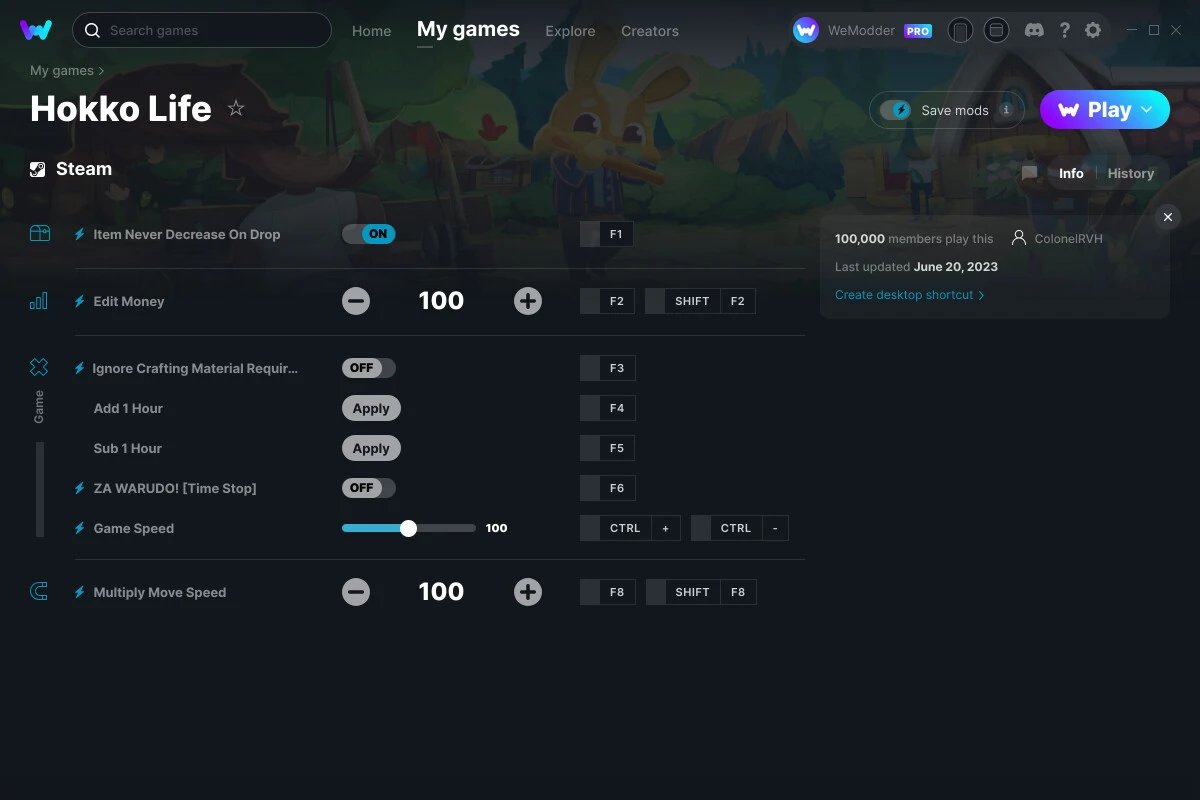This screenshot has height=800, width=1200.
Task: Favorite Hokko Life with the star icon
Action: coord(236,108)
